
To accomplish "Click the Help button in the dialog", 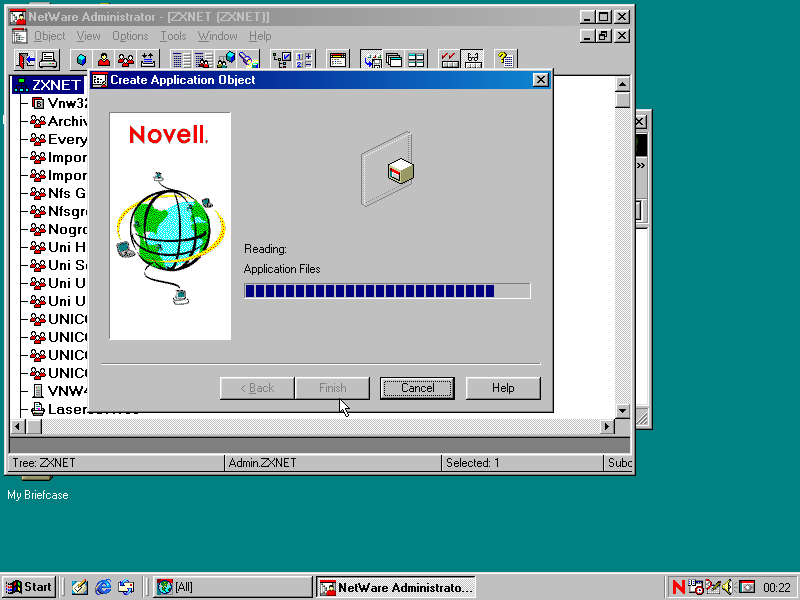I will [503, 388].
